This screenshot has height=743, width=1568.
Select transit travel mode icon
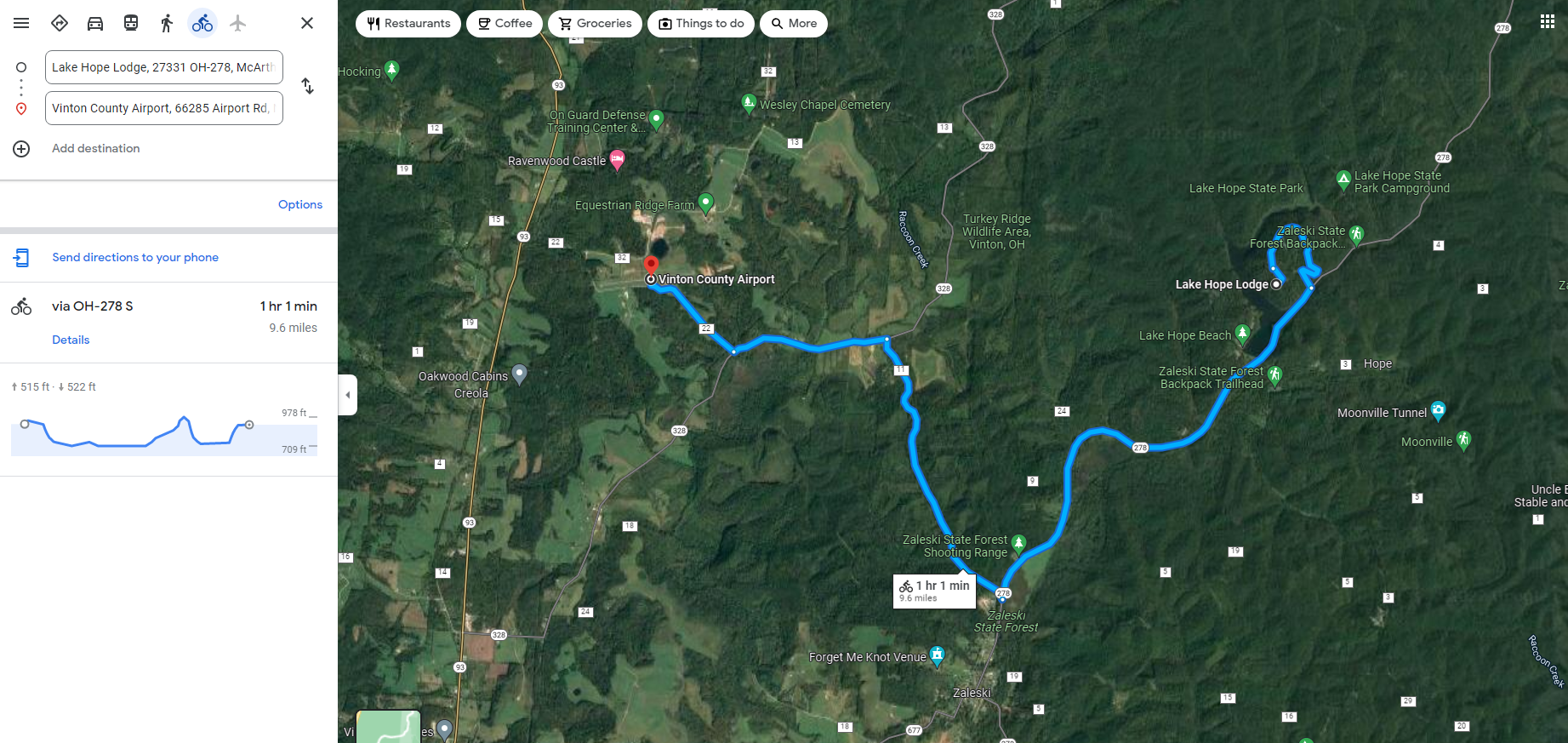(x=131, y=23)
